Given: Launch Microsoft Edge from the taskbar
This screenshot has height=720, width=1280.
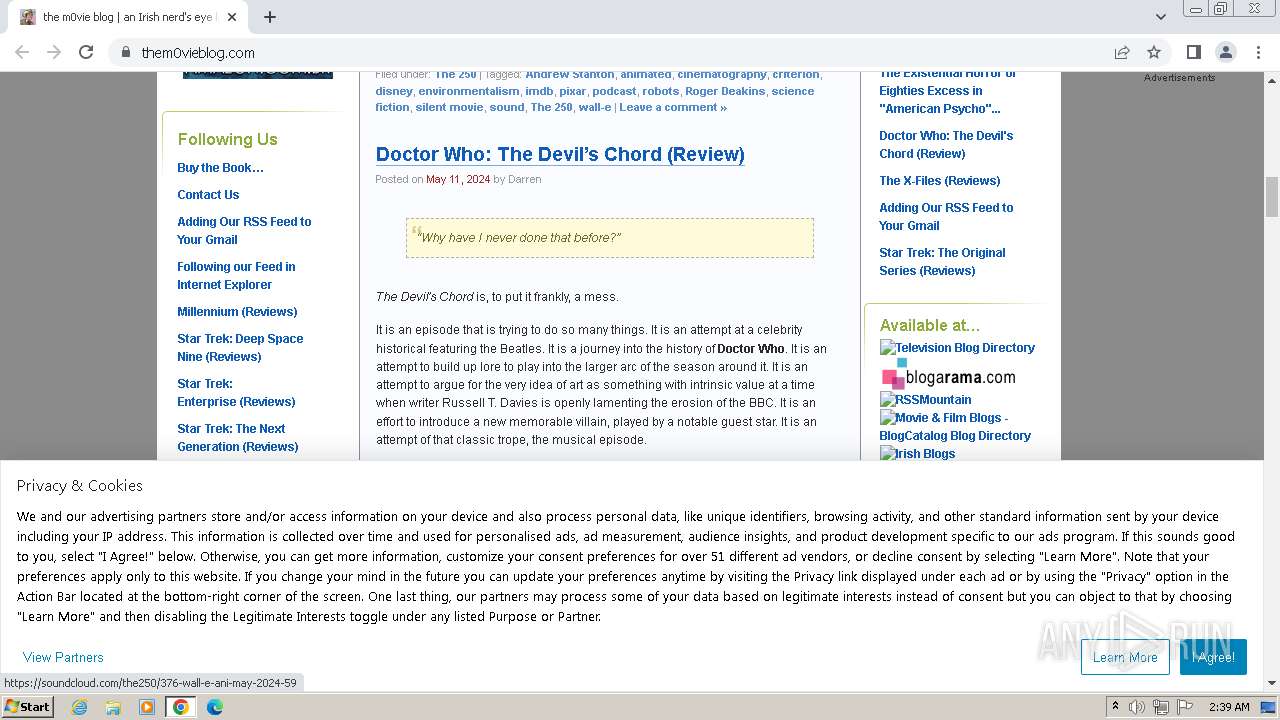Looking at the screenshot, I should point(215,707).
